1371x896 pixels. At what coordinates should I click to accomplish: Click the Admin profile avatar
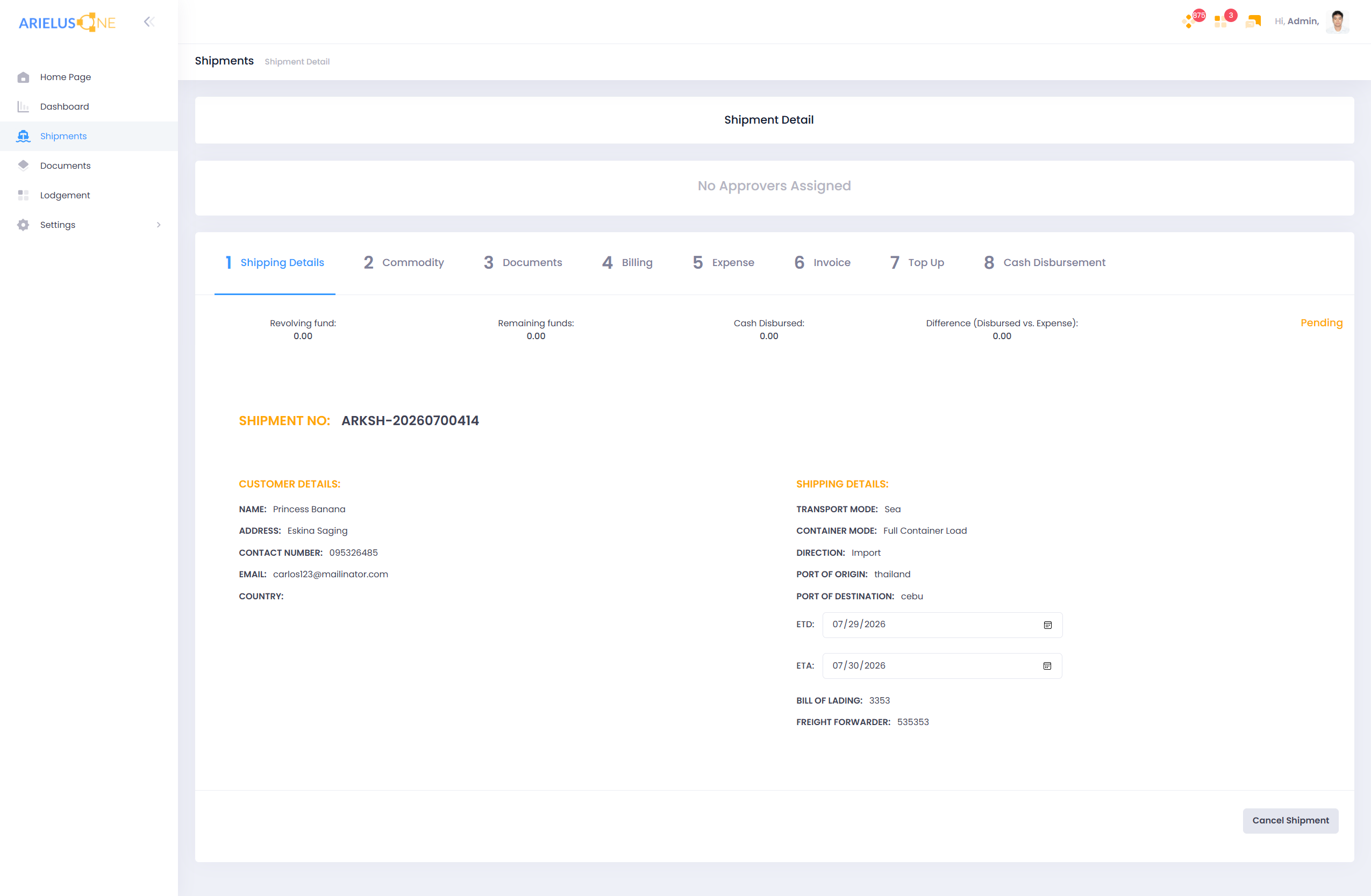point(1338,21)
